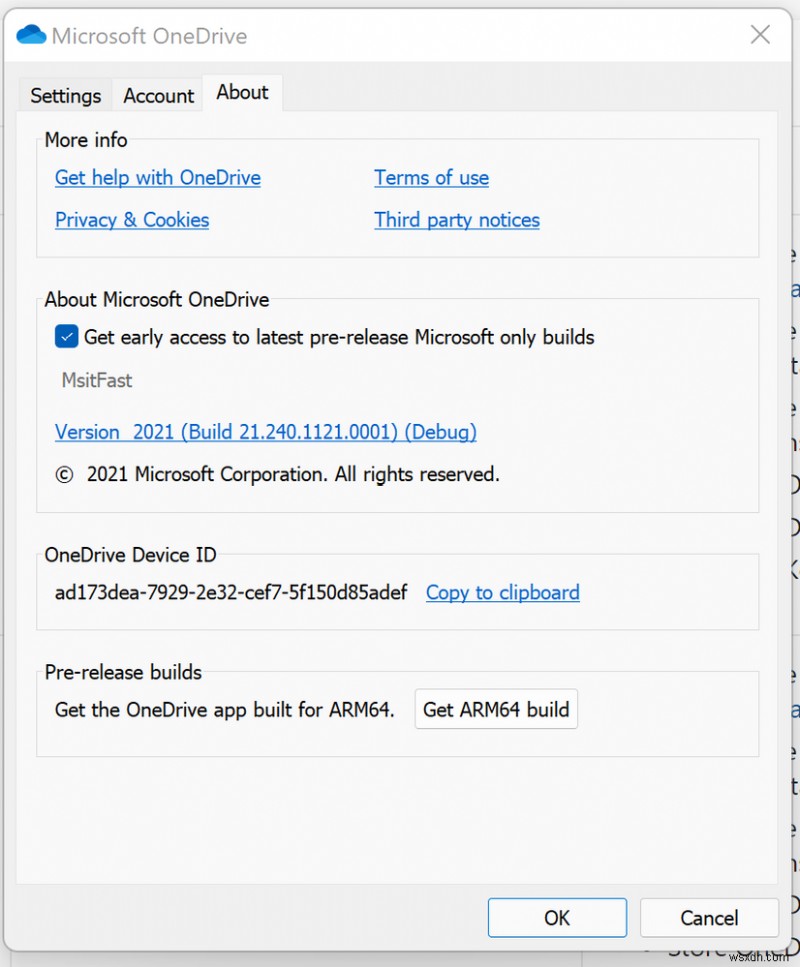Screen dimensions: 800x967
Task: Open Get help with OneDrive
Action: (x=157, y=177)
